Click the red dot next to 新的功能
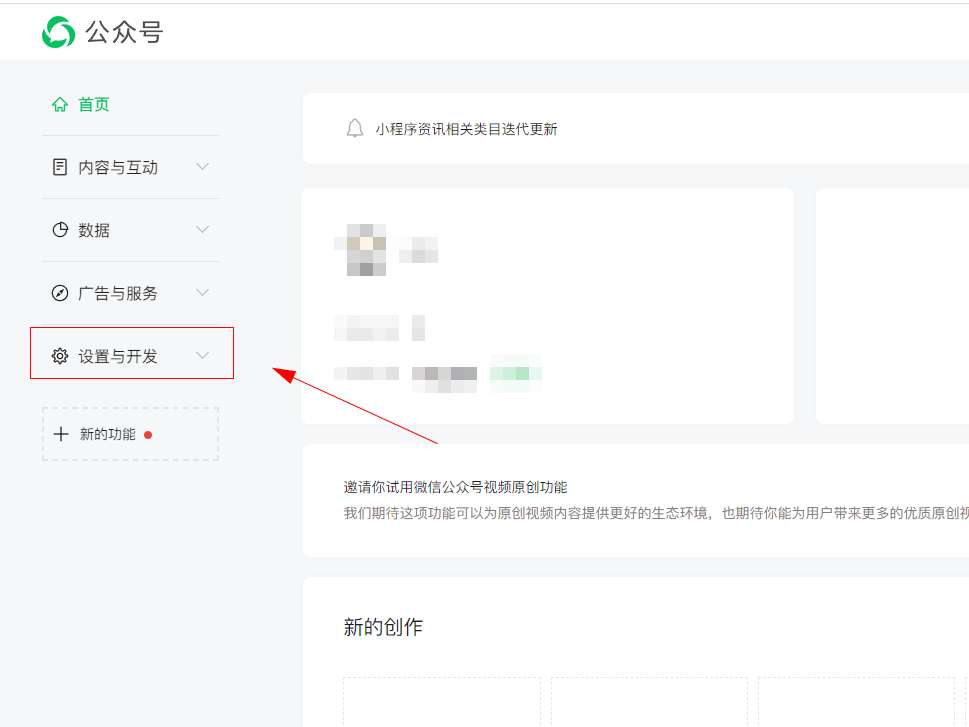 click(148, 435)
